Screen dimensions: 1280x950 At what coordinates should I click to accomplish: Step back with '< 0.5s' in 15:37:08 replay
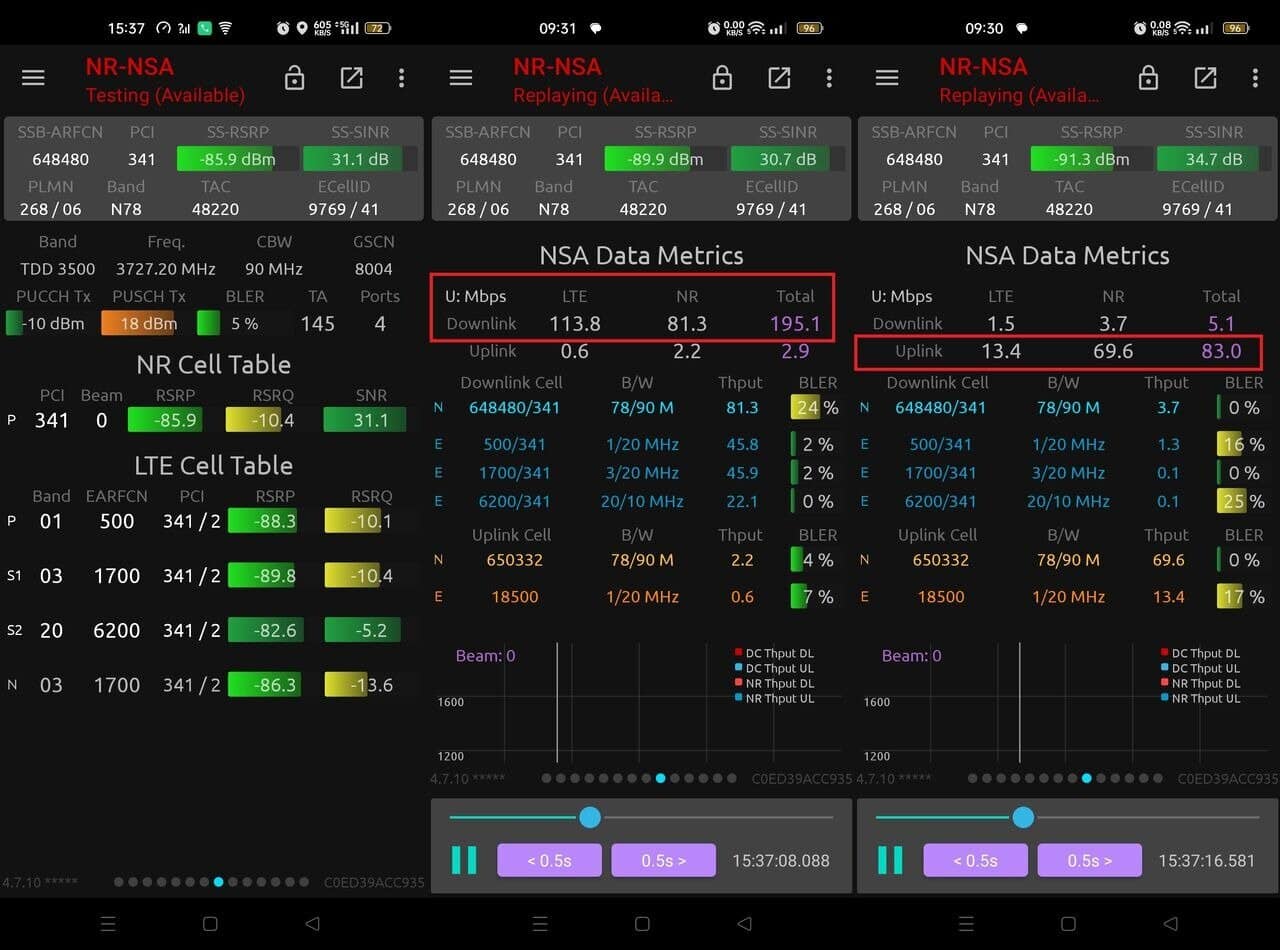point(549,860)
